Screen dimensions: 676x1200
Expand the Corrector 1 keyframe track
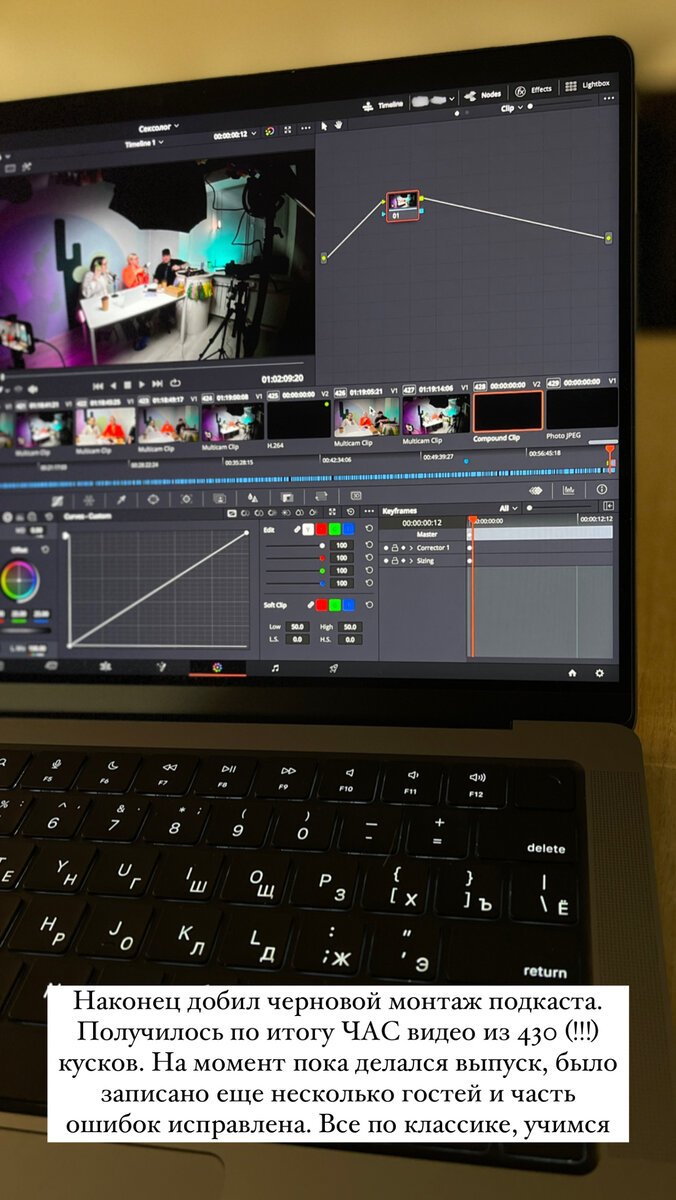[411, 548]
